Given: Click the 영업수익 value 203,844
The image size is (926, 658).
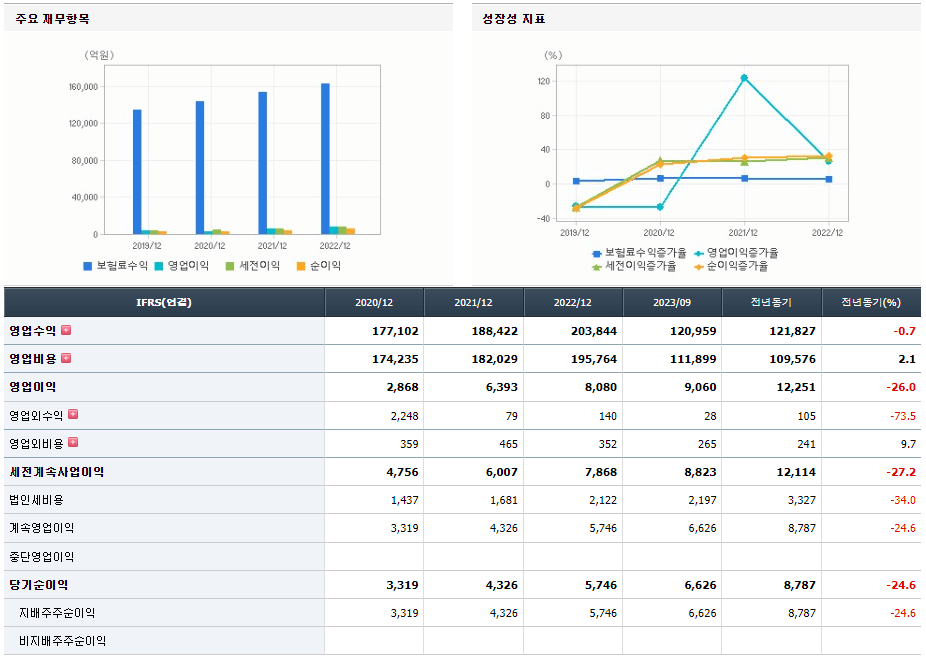Looking at the screenshot, I should pos(594,331).
